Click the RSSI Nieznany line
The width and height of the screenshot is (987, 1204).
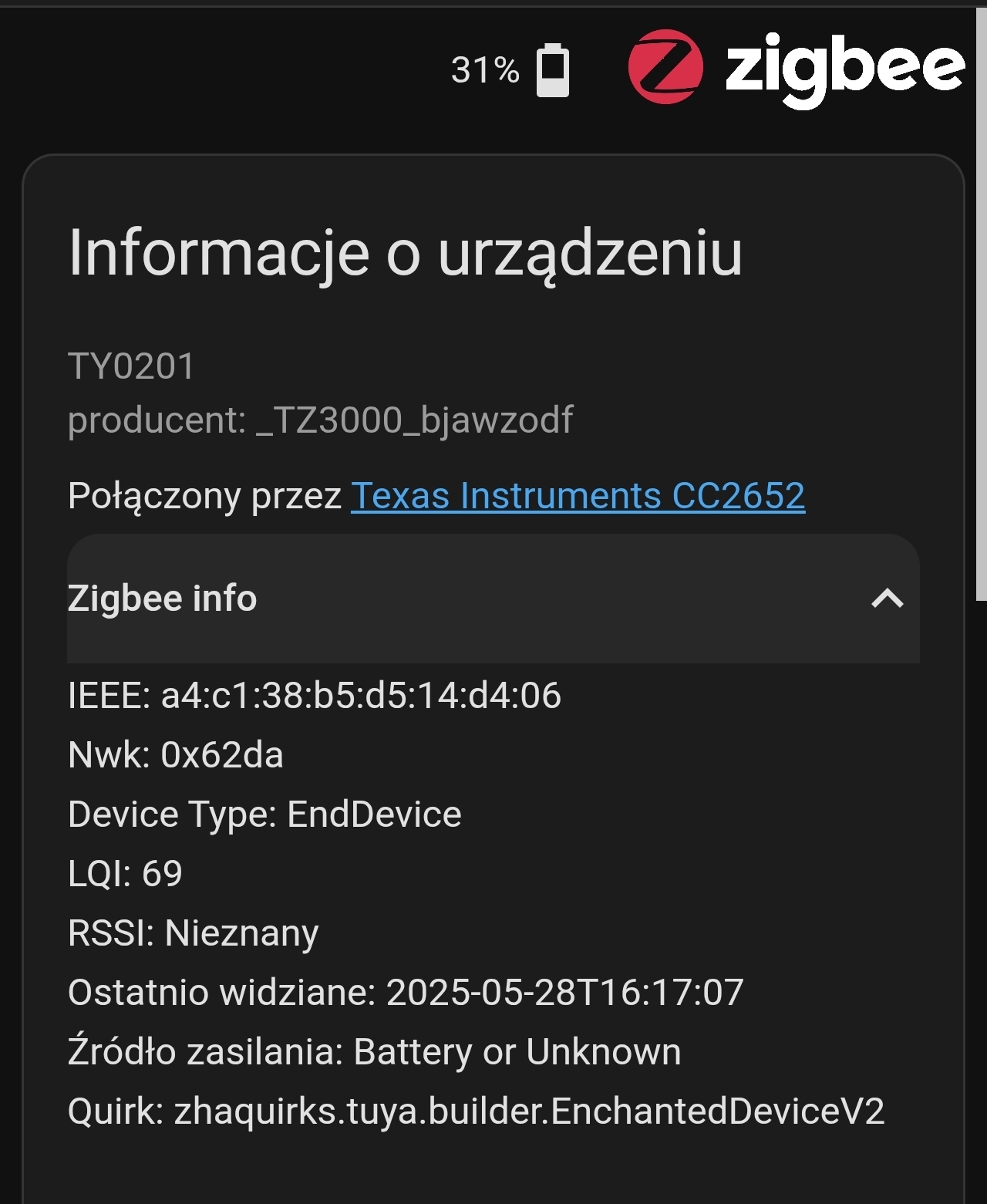tap(193, 933)
